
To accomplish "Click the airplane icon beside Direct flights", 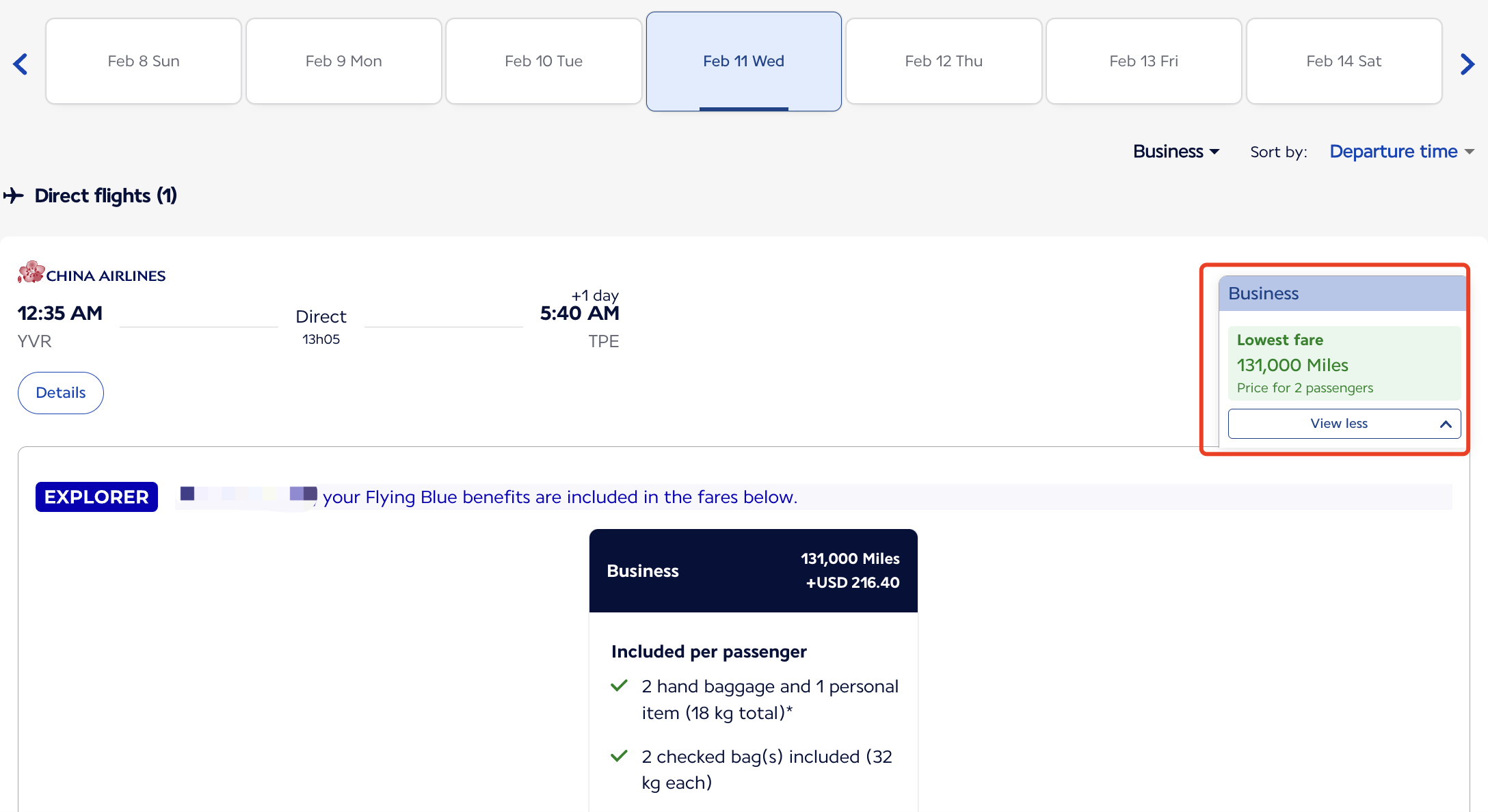I will click(14, 196).
